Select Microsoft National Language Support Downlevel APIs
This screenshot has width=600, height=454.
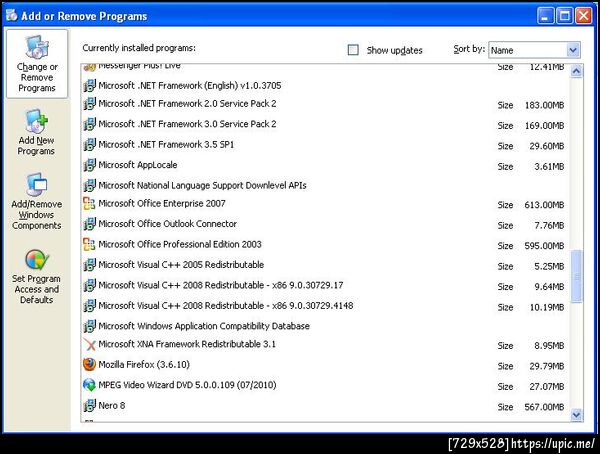pyautogui.click(x=202, y=186)
